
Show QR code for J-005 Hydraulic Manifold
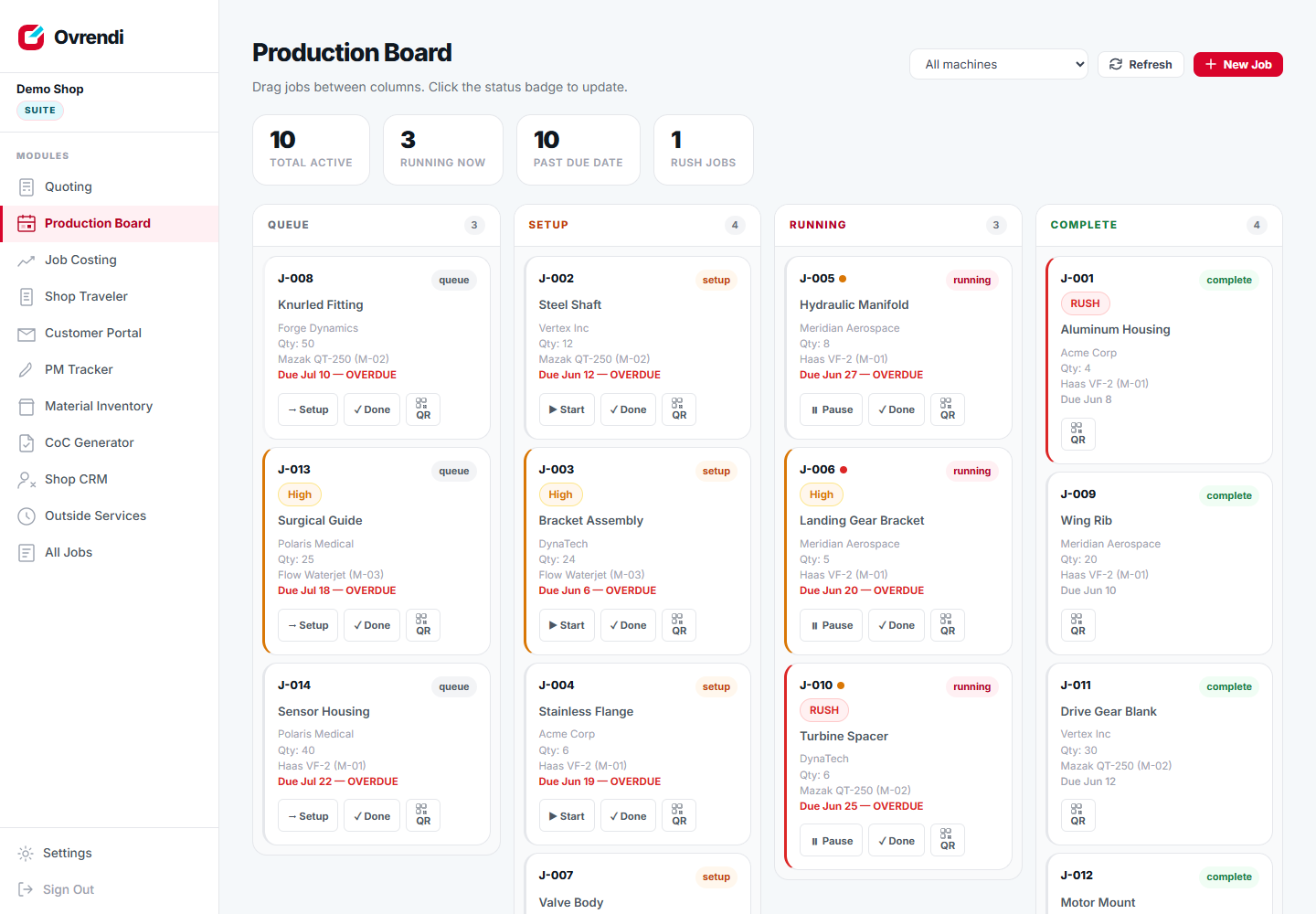(948, 409)
